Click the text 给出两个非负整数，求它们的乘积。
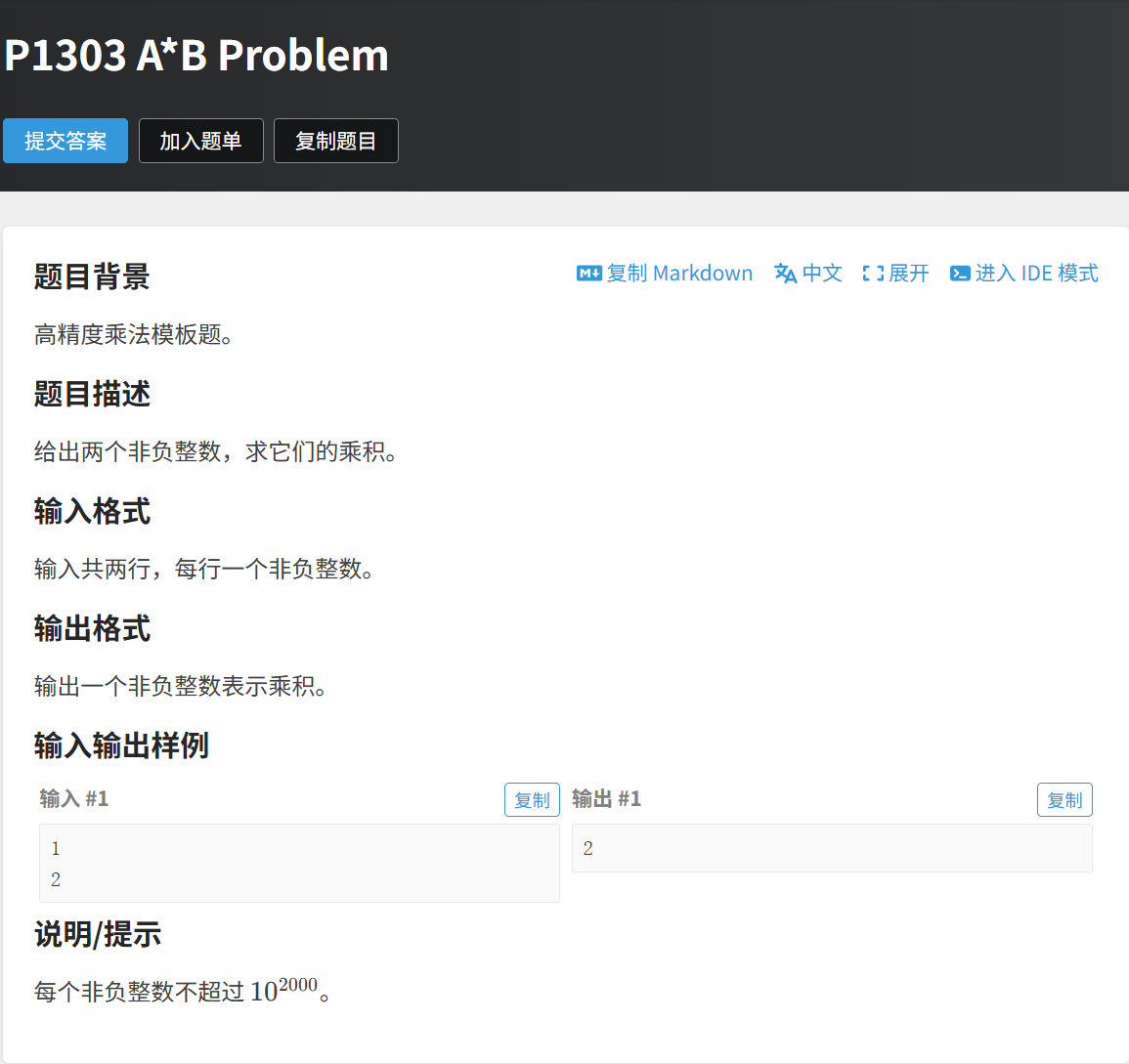The image size is (1129, 1064). point(215,452)
